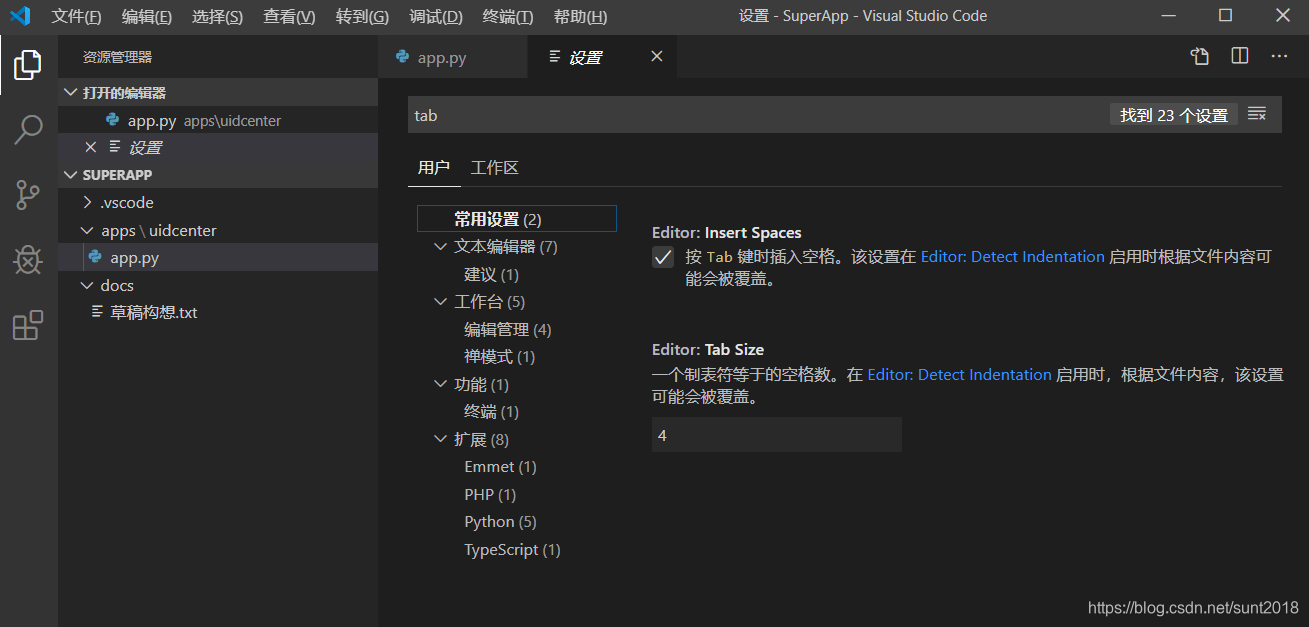
Task: Follow Detect Indentation link under Insert Spaces
Action: [x=1012, y=257]
